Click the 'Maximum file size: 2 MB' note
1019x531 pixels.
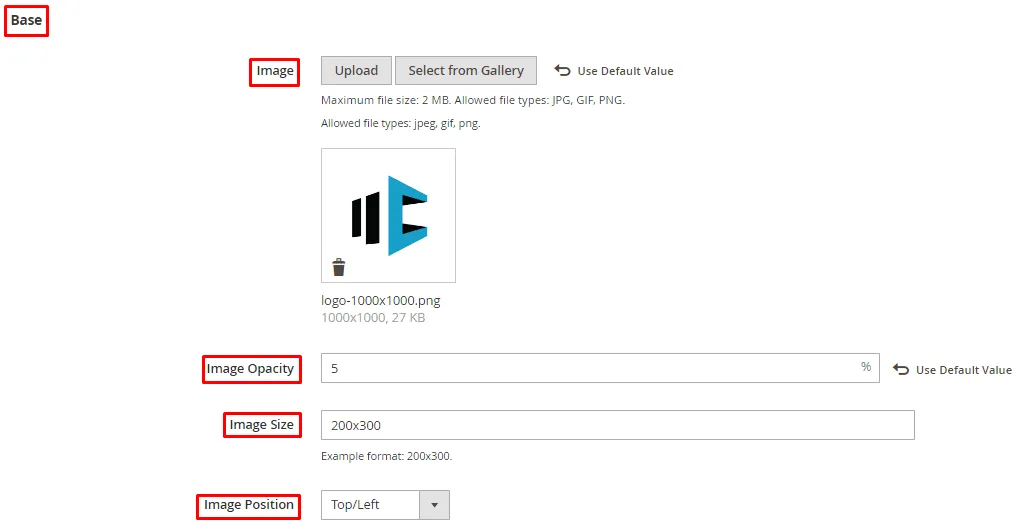coord(473,100)
